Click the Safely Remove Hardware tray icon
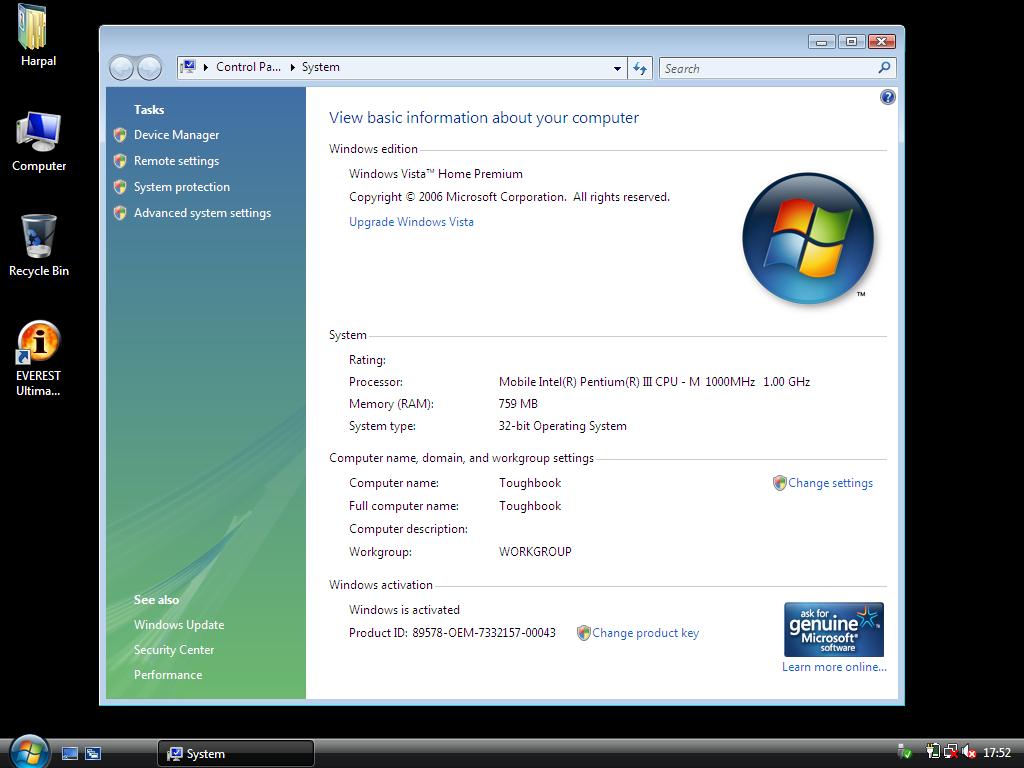This screenshot has height=768, width=1024. coord(904,752)
